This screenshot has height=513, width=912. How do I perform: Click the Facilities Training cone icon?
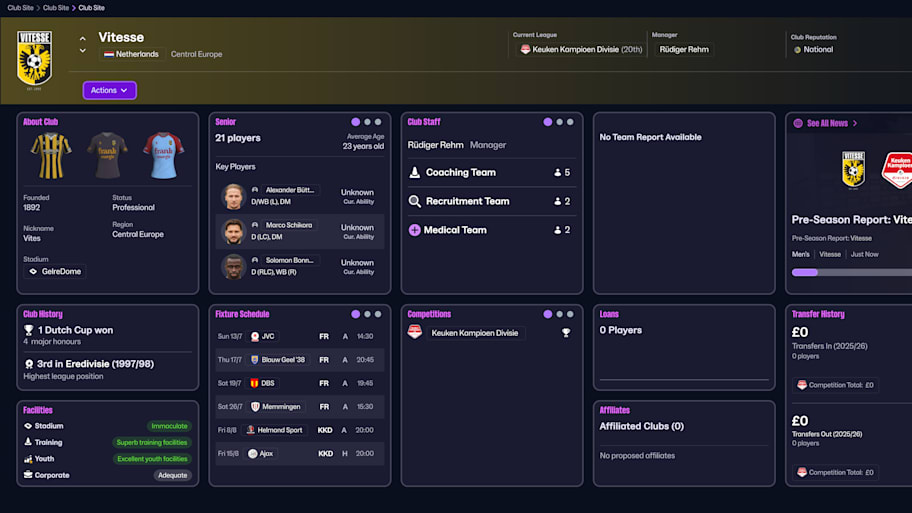(28, 442)
